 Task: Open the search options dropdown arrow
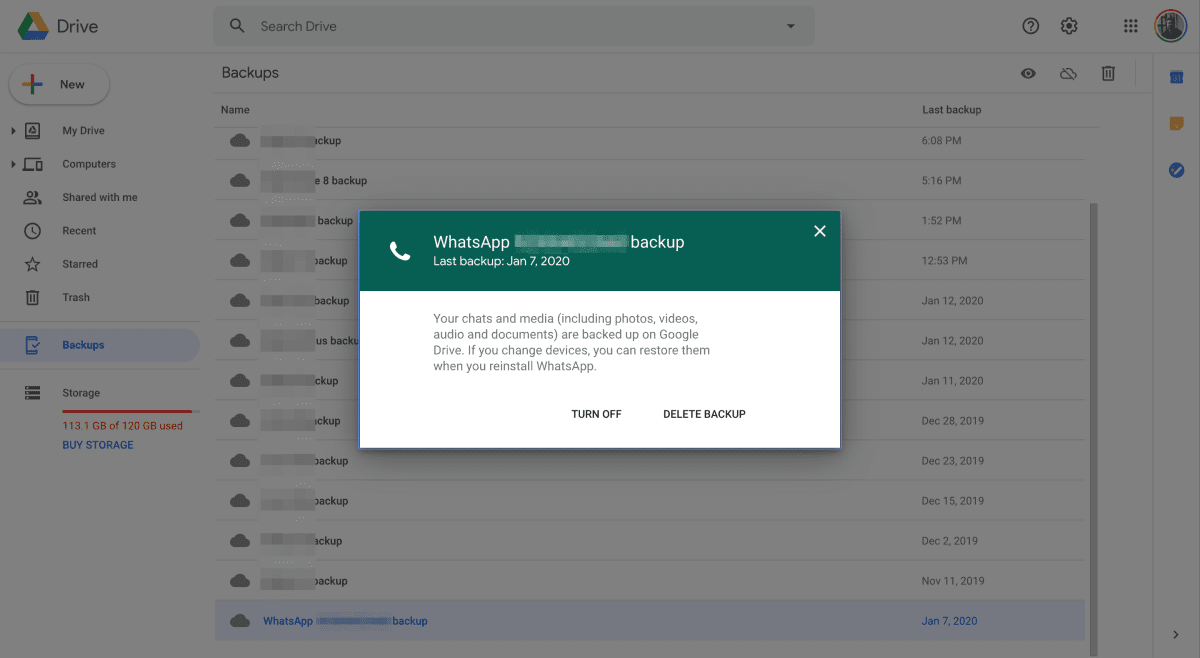pyautogui.click(x=790, y=25)
